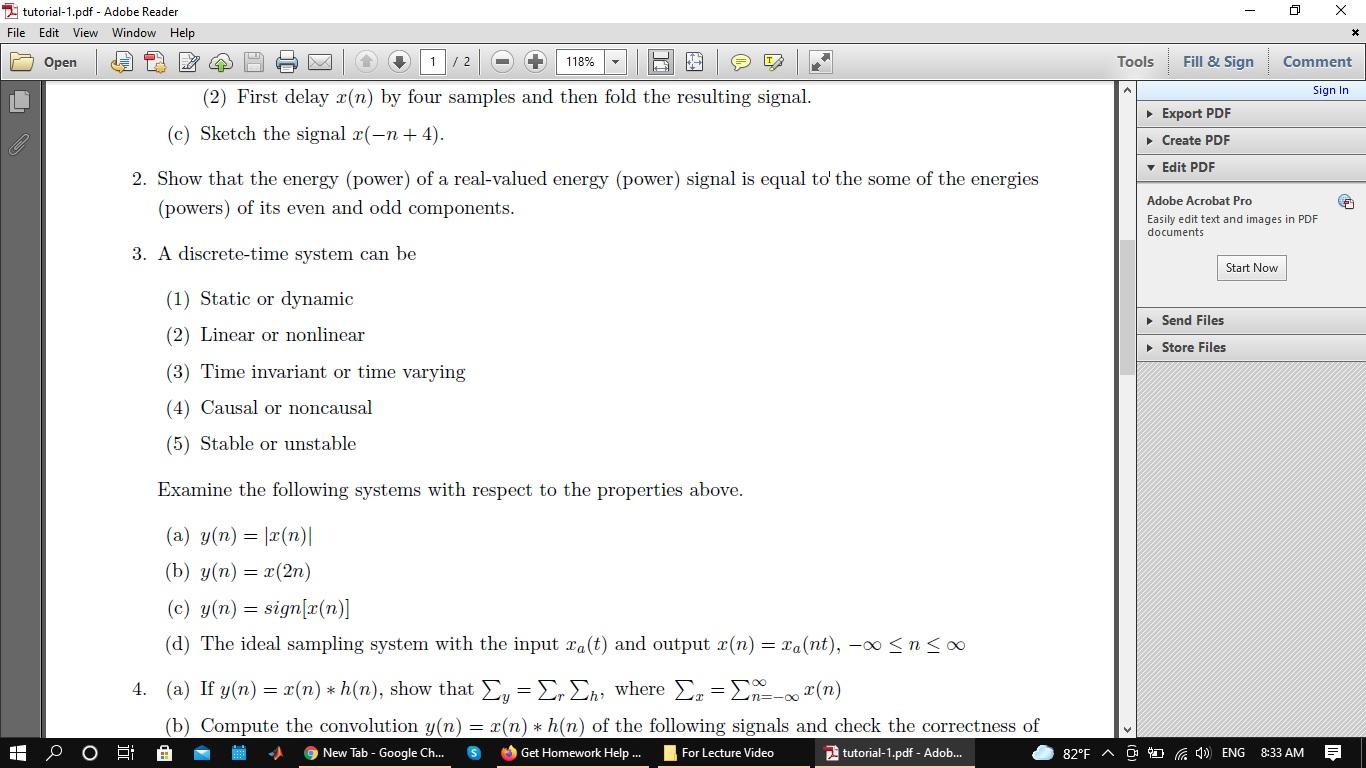The height and width of the screenshot is (768, 1366).
Task: Enable fullscreen reading mode
Action: pos(820,62)
